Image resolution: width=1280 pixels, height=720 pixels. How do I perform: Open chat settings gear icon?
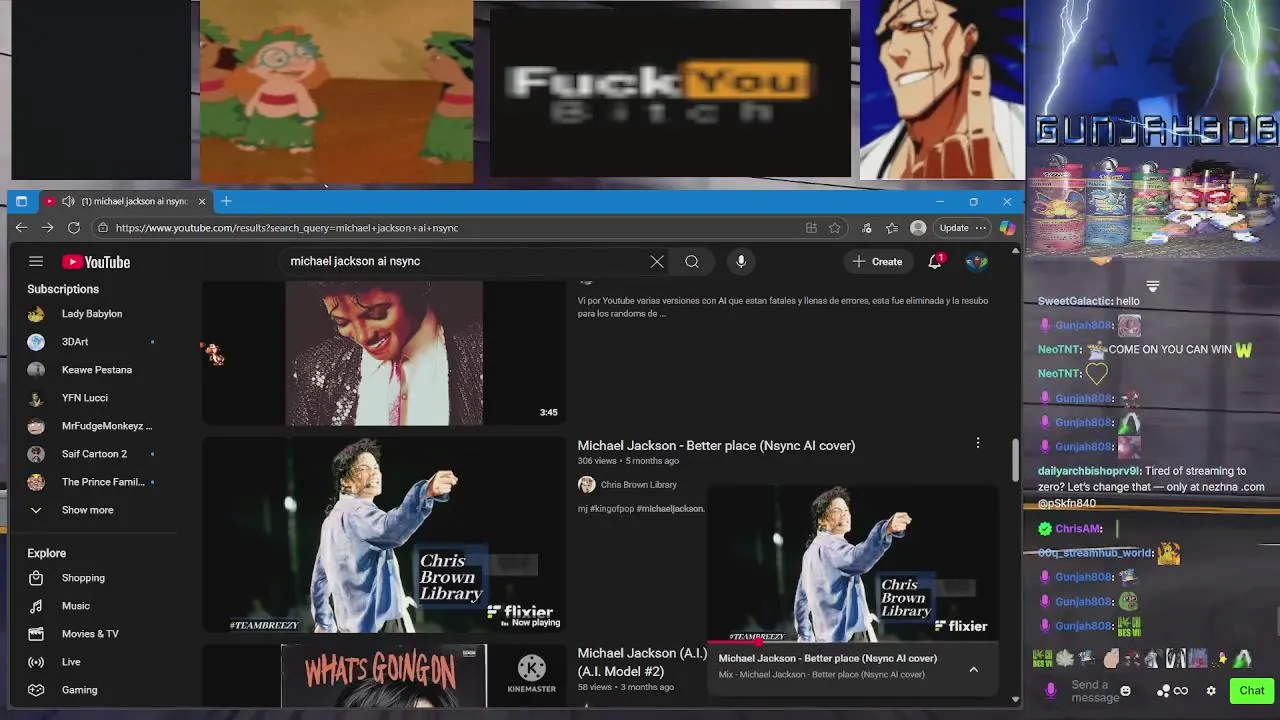point(1211,691)
